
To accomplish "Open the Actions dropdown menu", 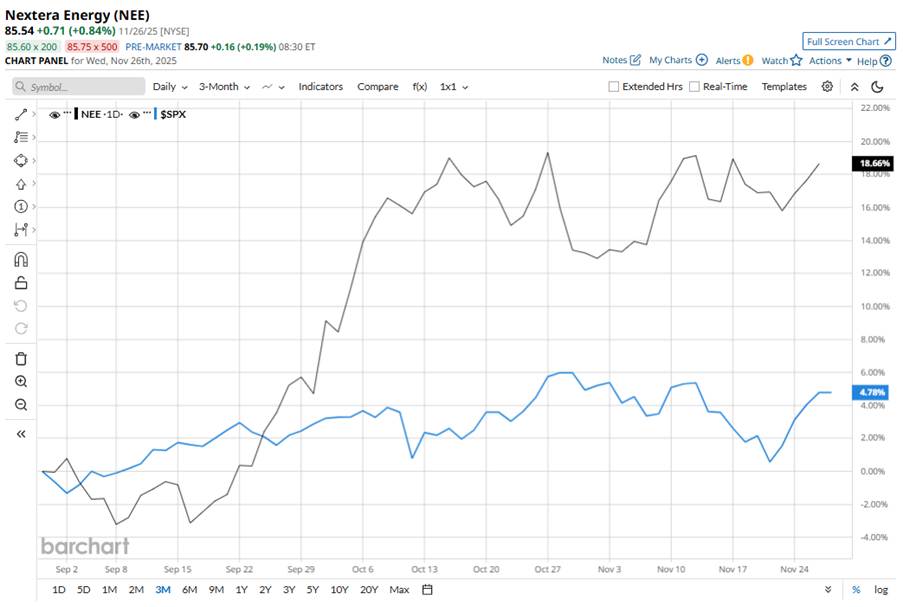I will 830,61.
